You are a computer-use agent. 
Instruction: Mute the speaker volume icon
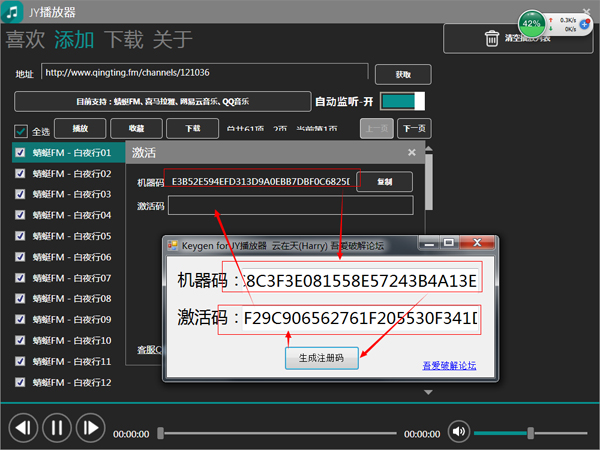[458, 431]
